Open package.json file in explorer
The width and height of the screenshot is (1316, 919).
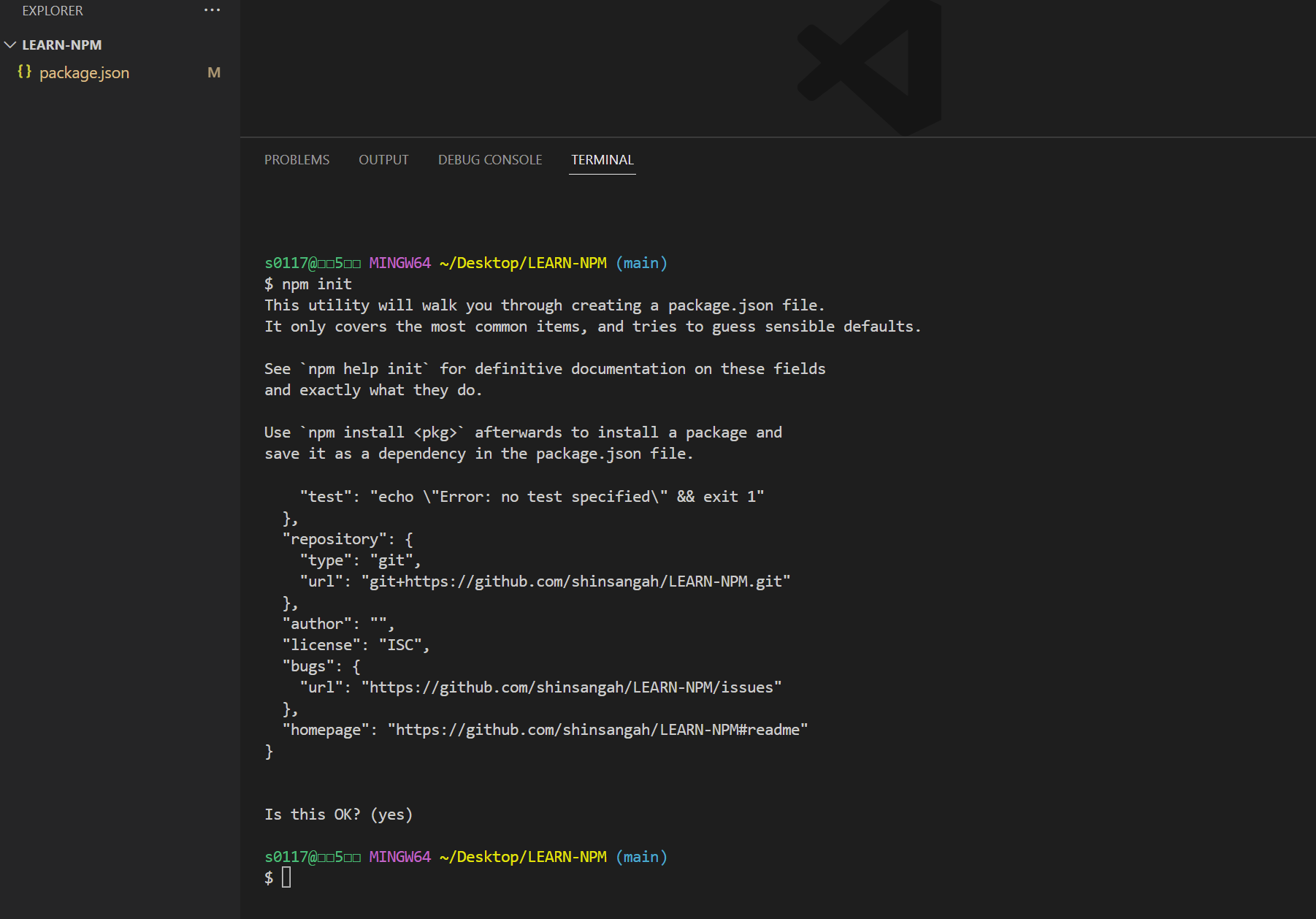(x=84, y=72)
